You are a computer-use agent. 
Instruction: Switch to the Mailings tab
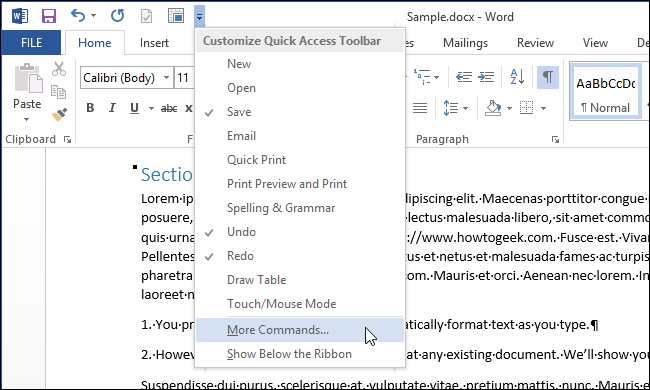pyautogui.click(x=465, y=43)
